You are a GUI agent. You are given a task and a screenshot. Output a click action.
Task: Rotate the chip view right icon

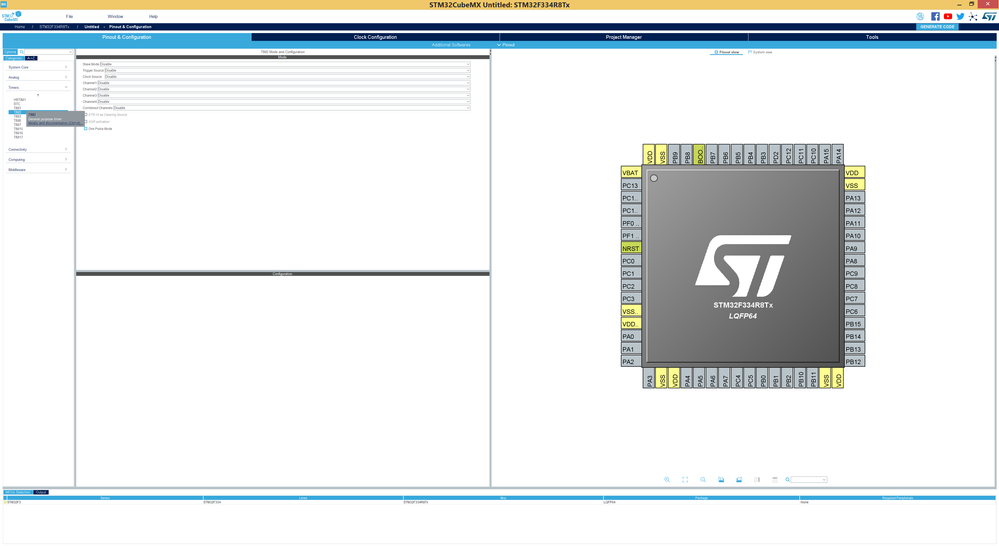click(x=739, y=480)
